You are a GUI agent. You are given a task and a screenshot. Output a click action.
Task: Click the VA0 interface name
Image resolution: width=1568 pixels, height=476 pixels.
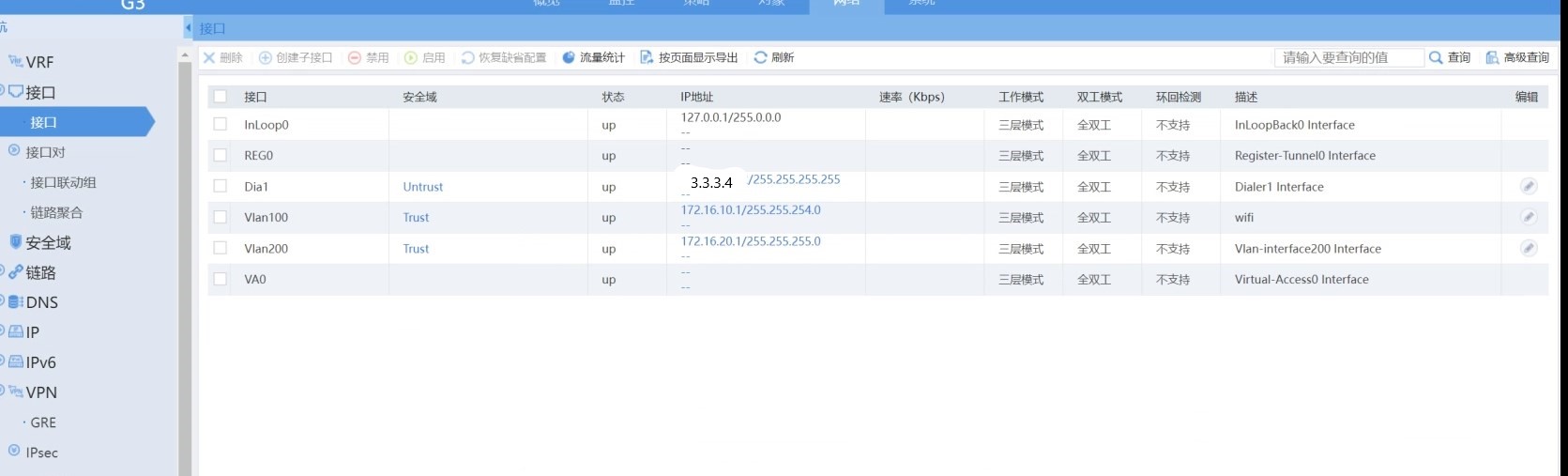pyautogui.click(x=255, y=280)
